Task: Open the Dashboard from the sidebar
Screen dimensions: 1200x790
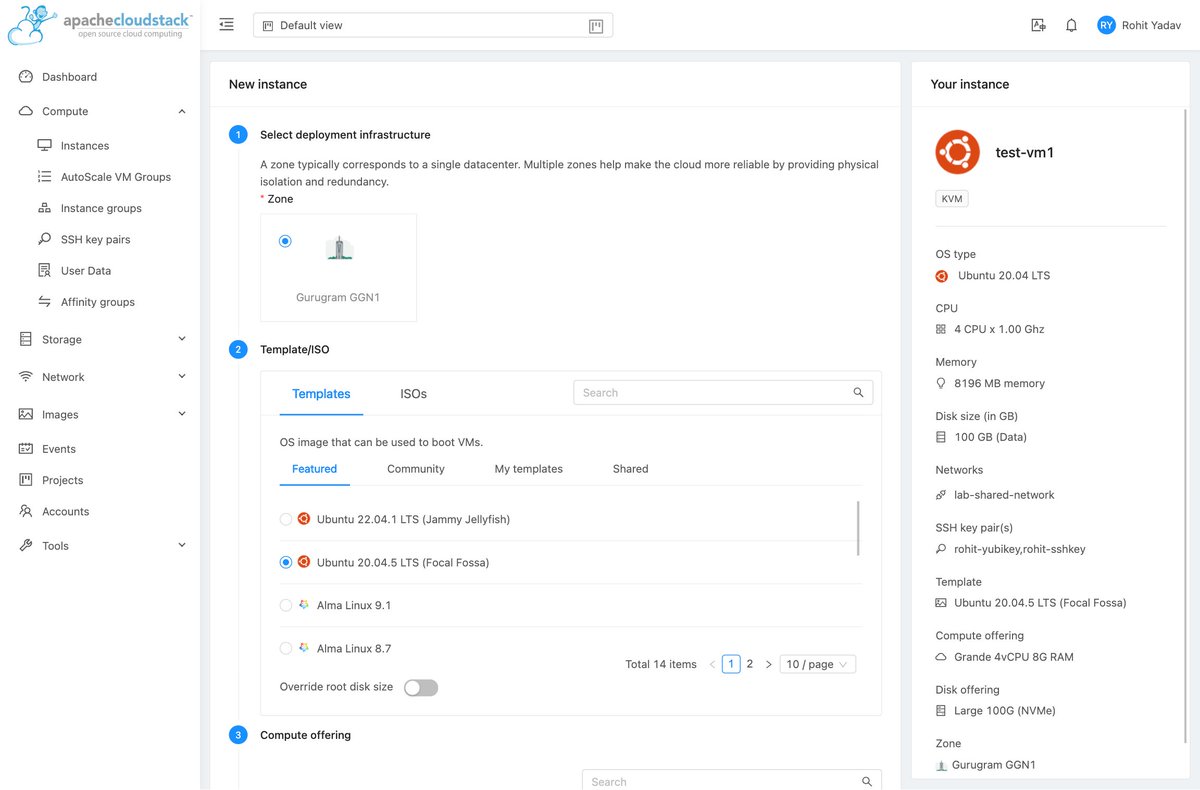Action: pos(68,76)
